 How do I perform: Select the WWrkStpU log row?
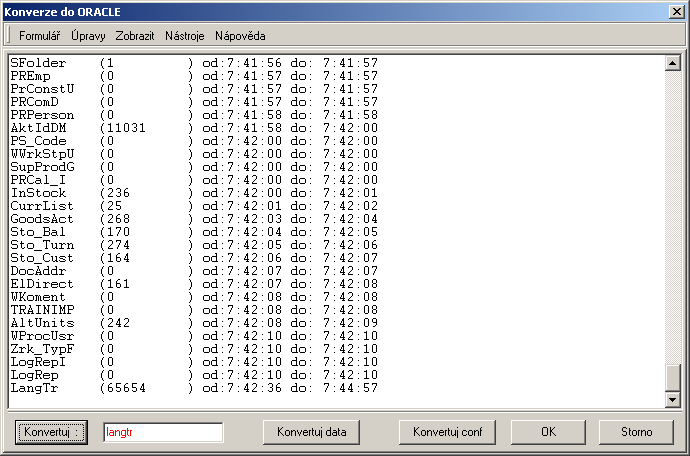pos(194,154)
